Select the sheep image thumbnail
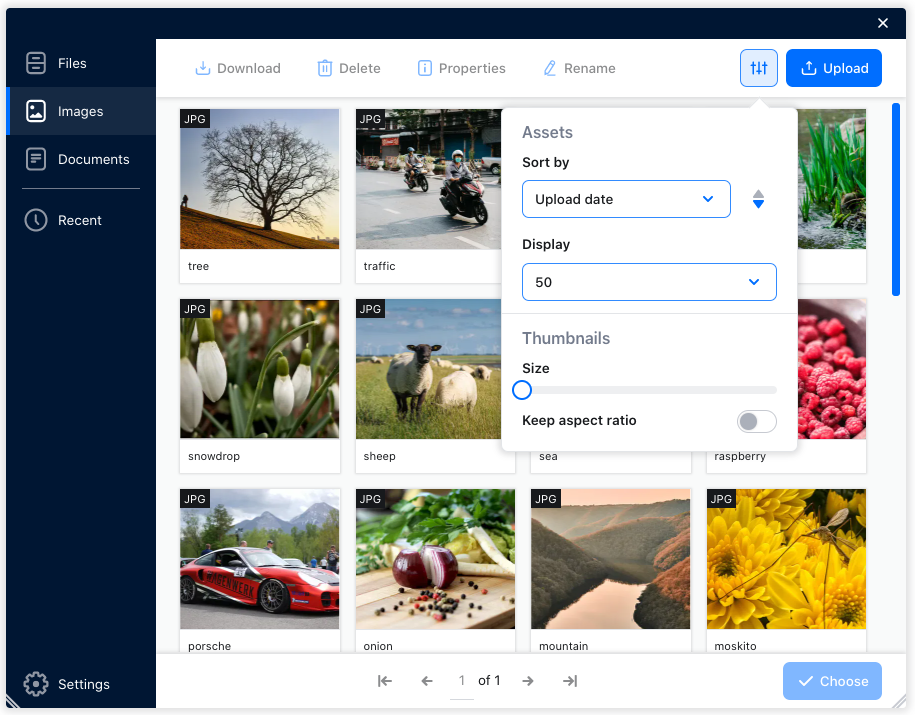The width and height of the screenshot is (915, 715). pyautogui.click(x=428, y=369)
